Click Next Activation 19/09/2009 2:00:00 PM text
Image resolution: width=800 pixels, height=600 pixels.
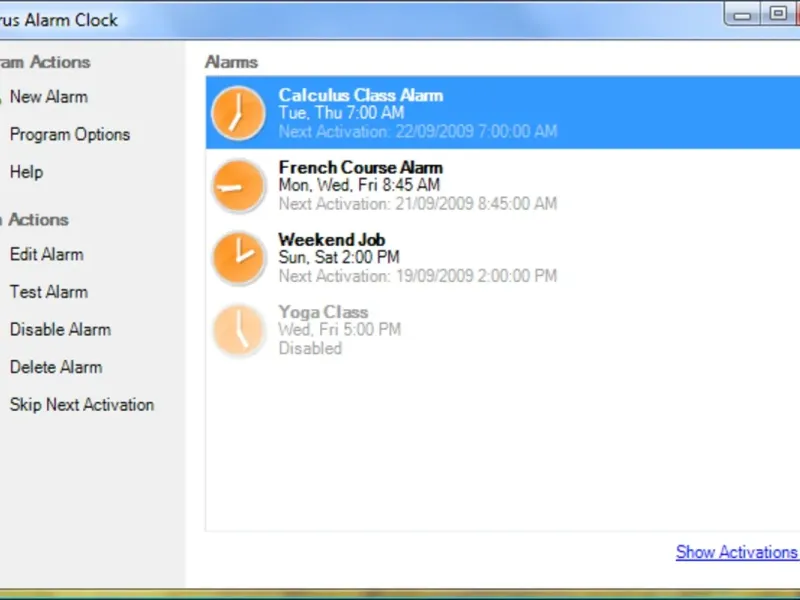tap(418, 276)
